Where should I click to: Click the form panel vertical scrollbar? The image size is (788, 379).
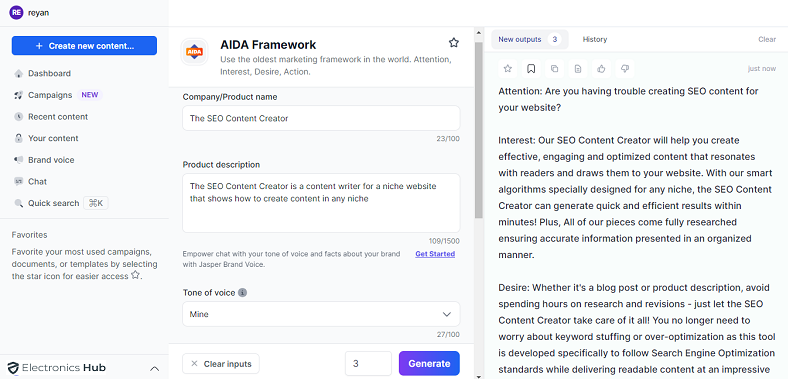(479, 130)
